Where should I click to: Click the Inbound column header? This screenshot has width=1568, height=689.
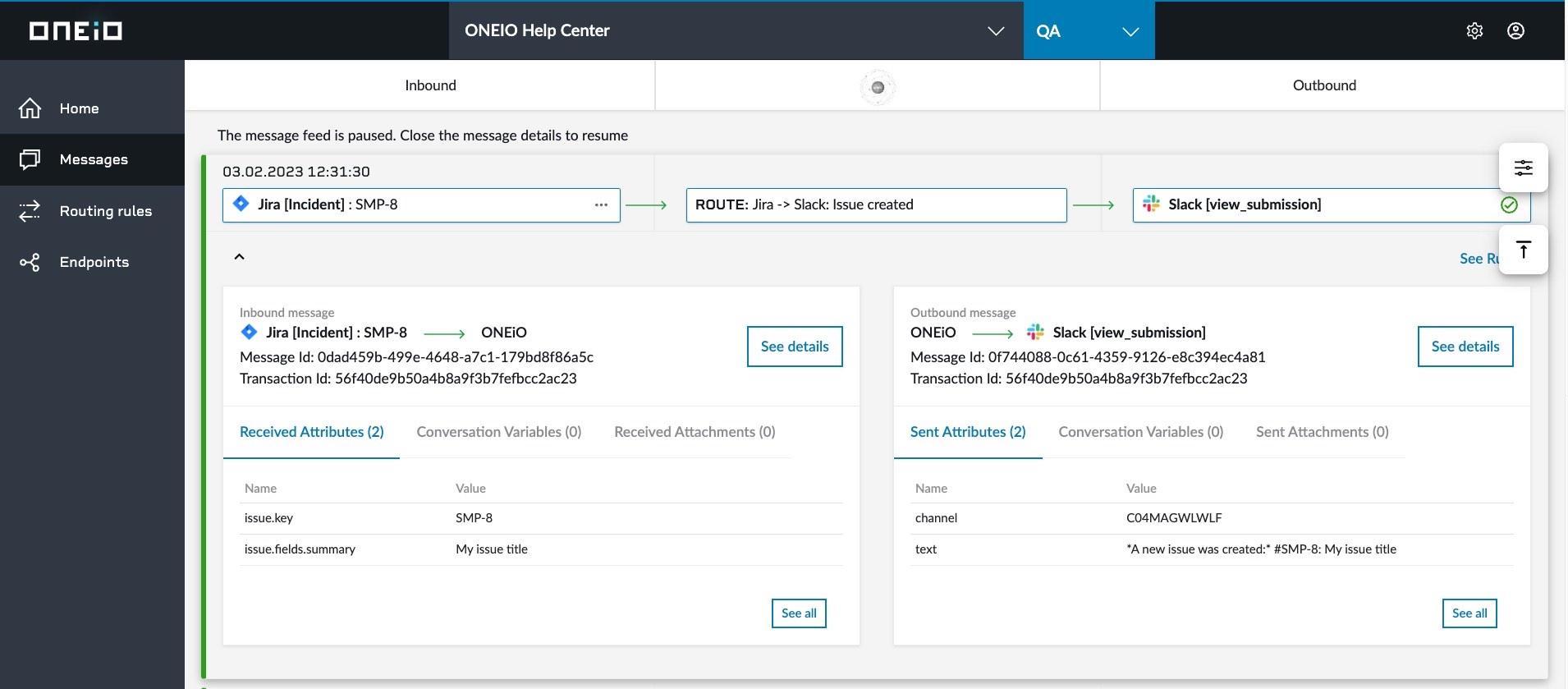tap(430, 85)
